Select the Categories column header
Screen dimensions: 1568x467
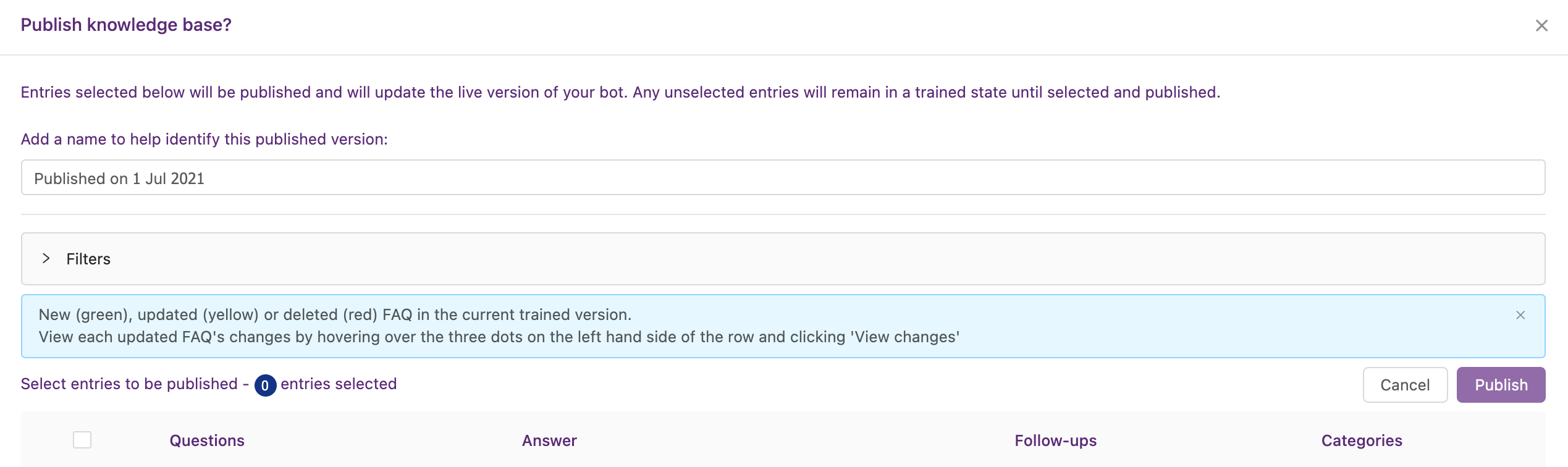(1362, 440)
